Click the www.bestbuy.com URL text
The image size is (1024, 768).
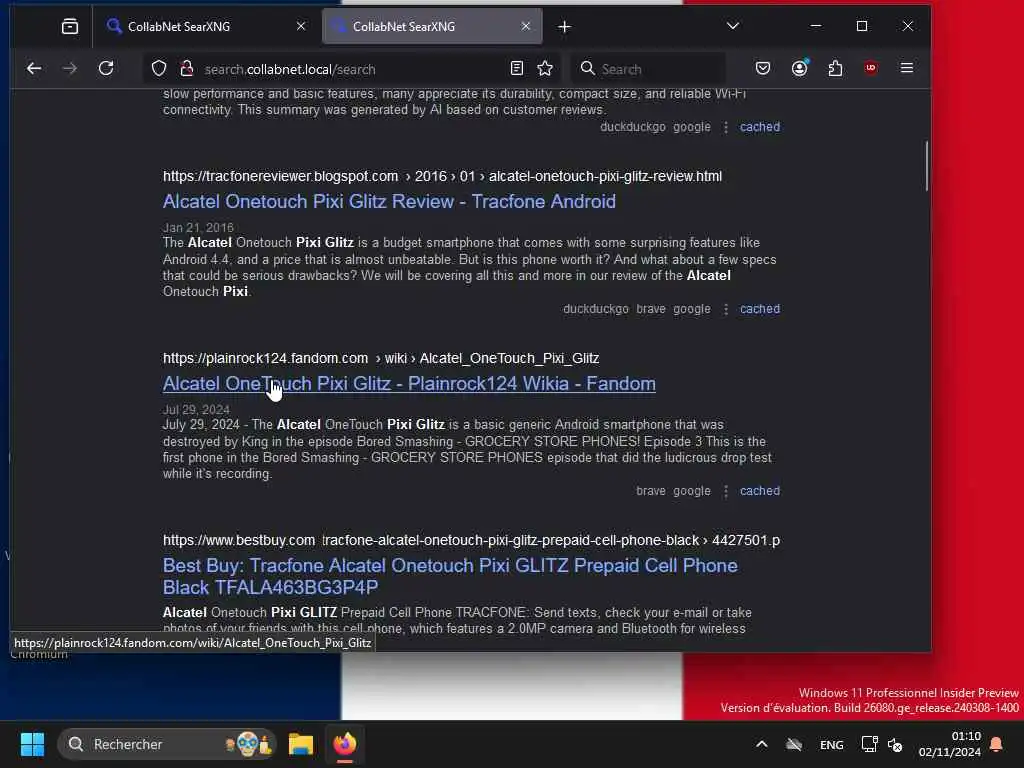point(238,541)
